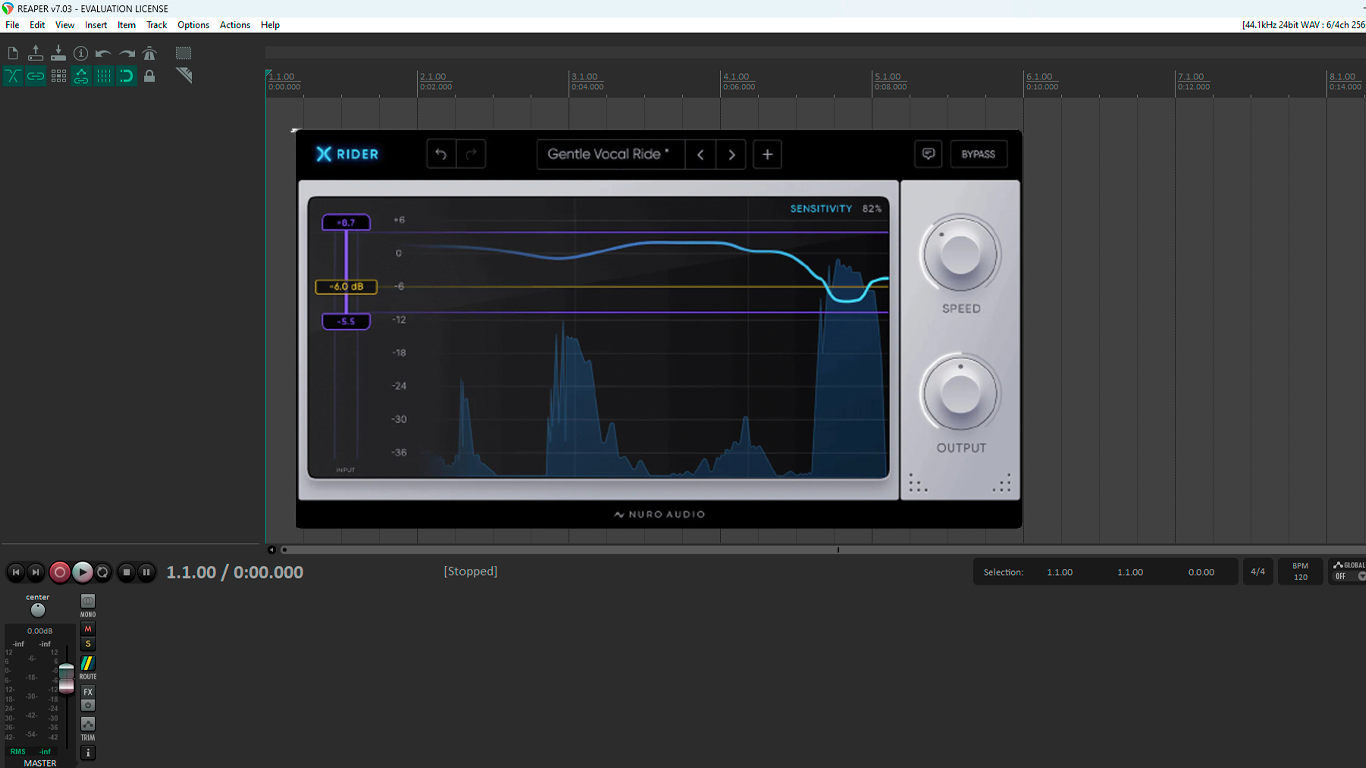Click the triangular ruler icon in toolbar
This screenshot has height=768, width=1366.
[184, 76]
